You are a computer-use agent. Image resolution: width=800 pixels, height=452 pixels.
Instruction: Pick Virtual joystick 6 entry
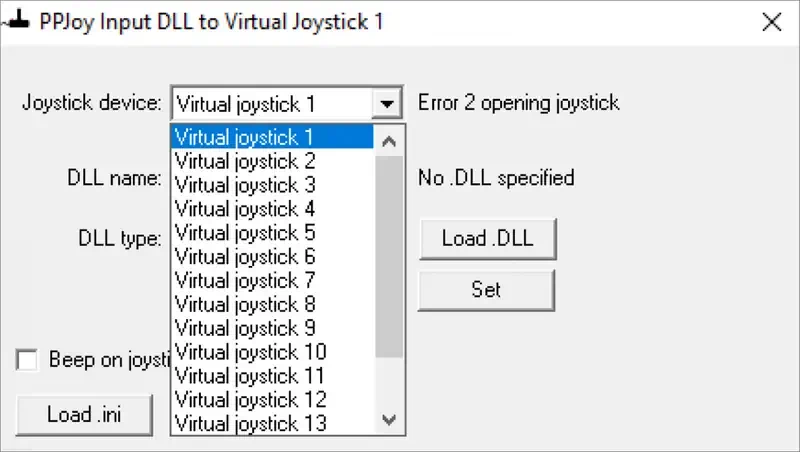[x=245, y=256]
